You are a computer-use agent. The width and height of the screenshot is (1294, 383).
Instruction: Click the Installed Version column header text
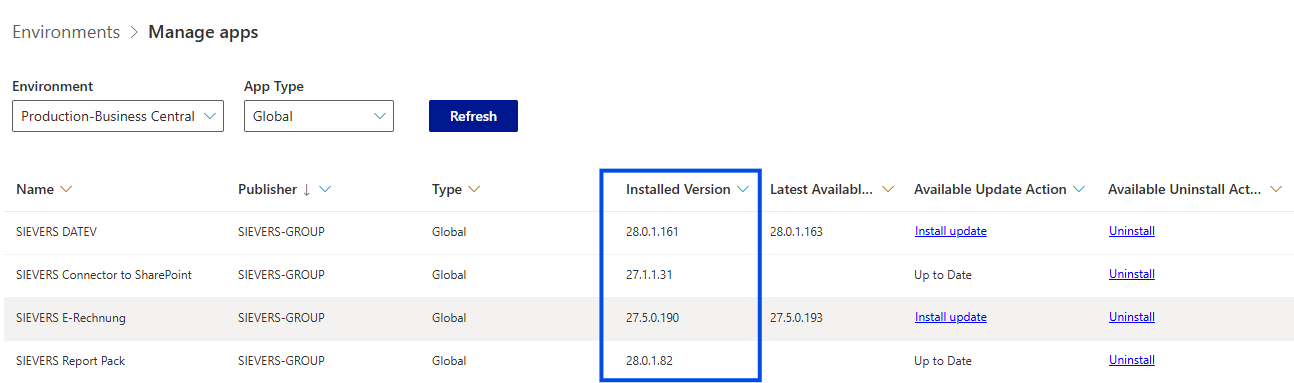coord(678,189)
